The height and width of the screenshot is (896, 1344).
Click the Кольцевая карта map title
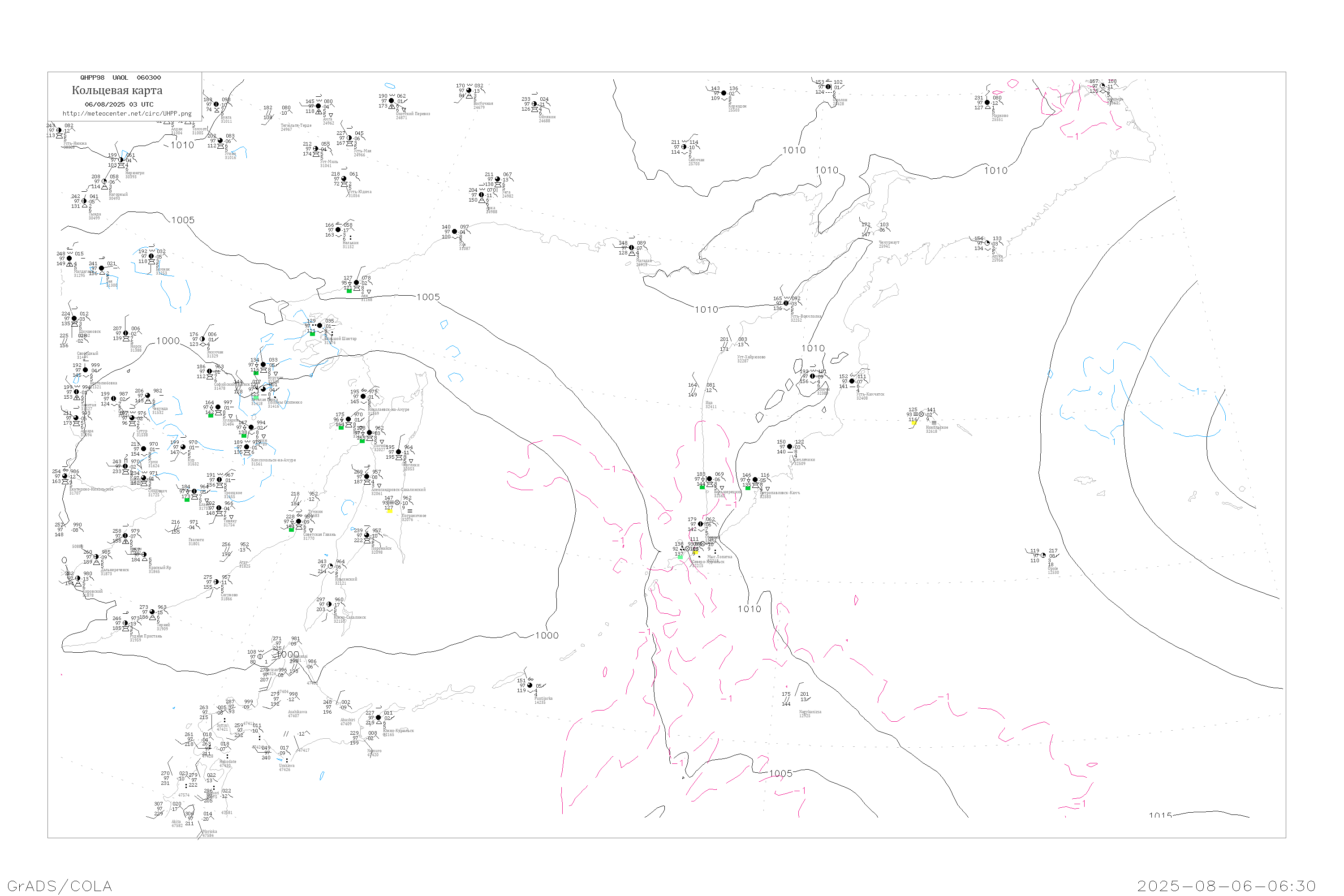117,90
